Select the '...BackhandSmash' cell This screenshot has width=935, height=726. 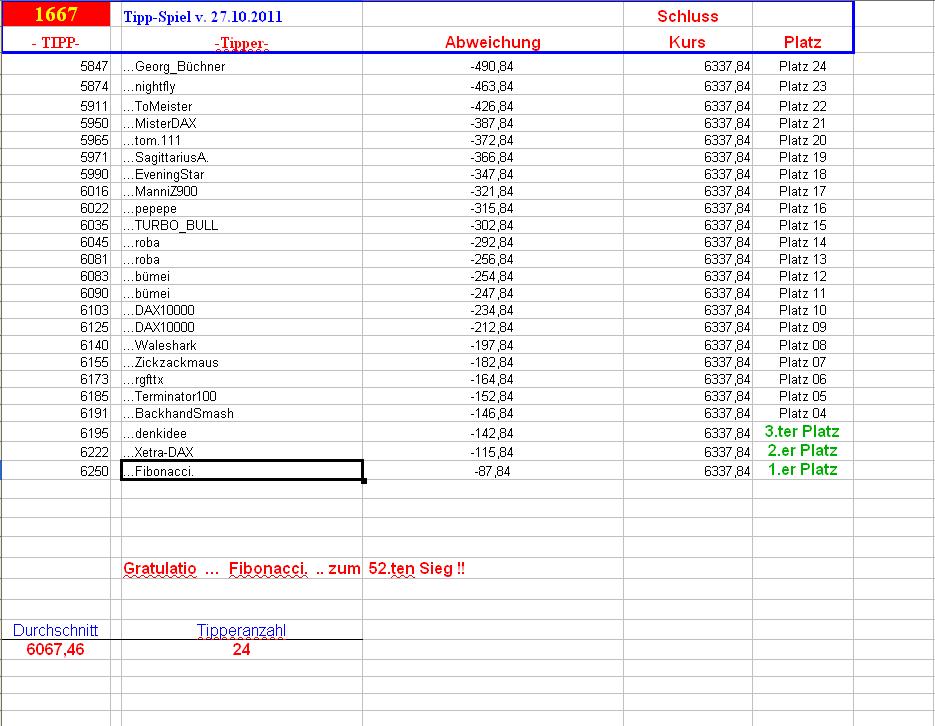(x=242, y=413)
